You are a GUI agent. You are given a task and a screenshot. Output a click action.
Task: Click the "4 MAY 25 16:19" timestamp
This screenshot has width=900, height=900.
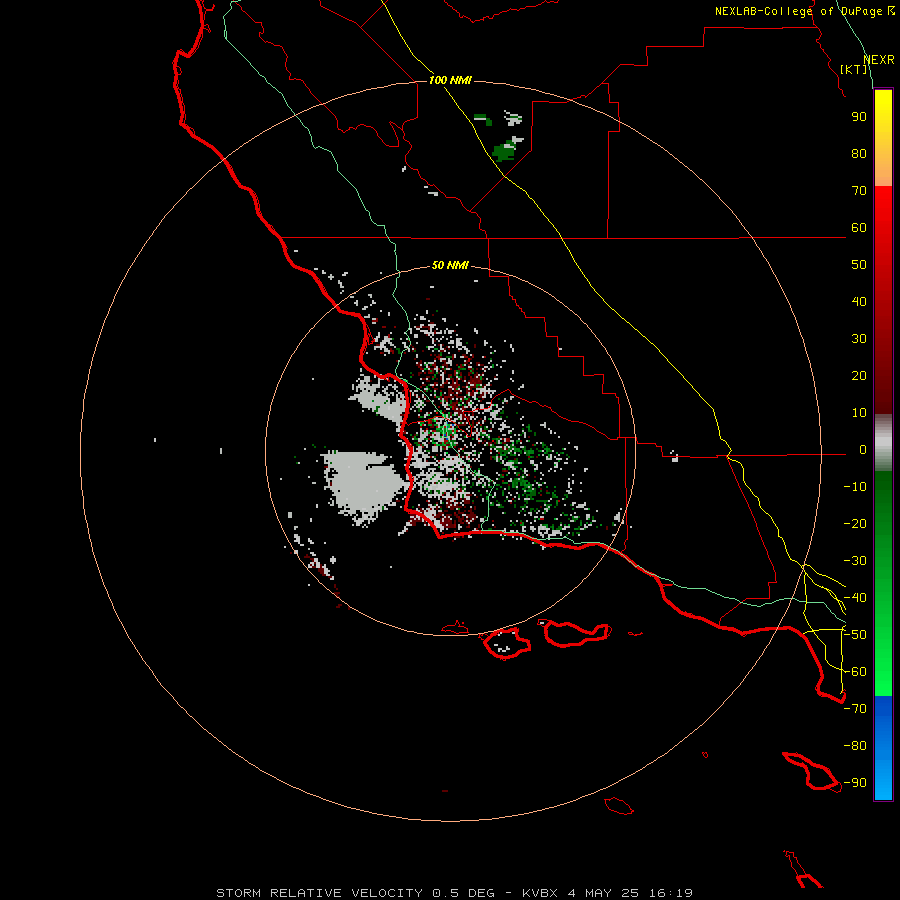click(630, 893)
